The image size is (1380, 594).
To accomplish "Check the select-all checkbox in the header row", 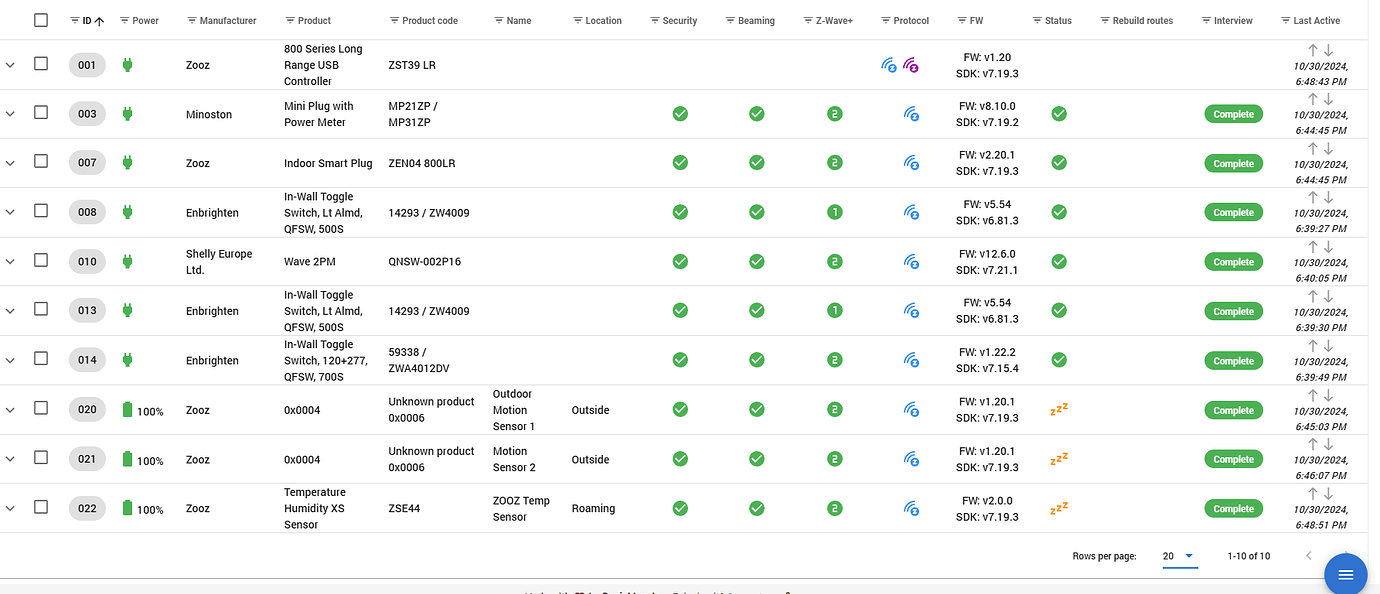I will [41, 19].
